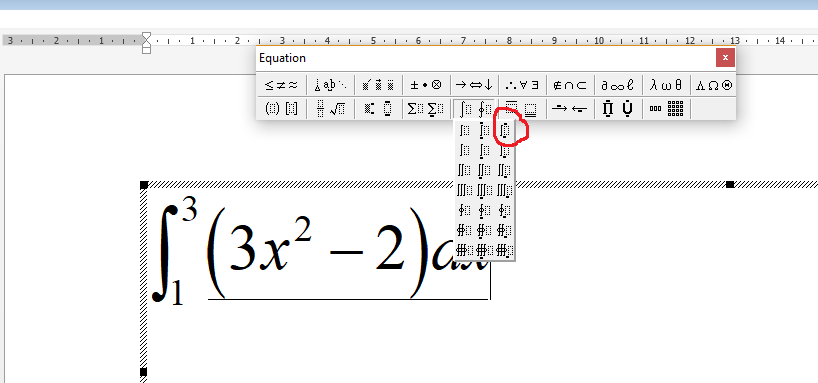
Task: Insert surface integral with subscript limit
Action: click(x=504, y=230)
